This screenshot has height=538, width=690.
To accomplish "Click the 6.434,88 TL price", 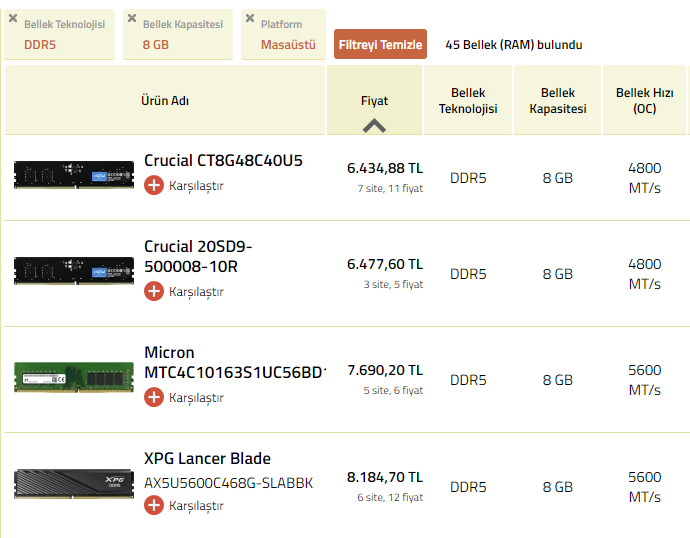I will [x=385, y=168].
